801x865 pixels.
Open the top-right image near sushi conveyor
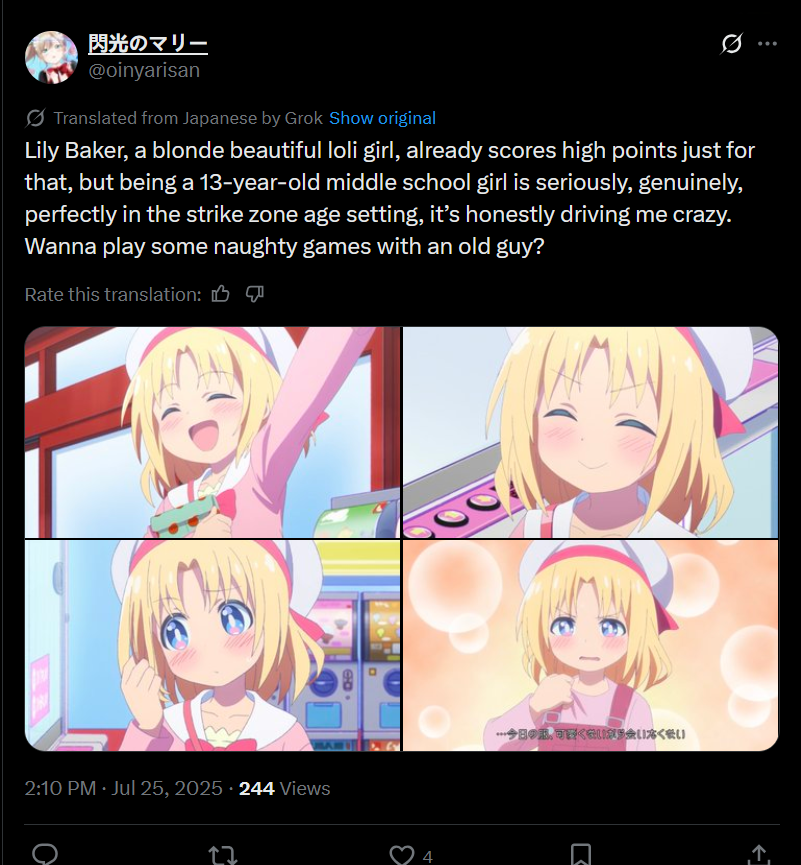tap(590, 432)
